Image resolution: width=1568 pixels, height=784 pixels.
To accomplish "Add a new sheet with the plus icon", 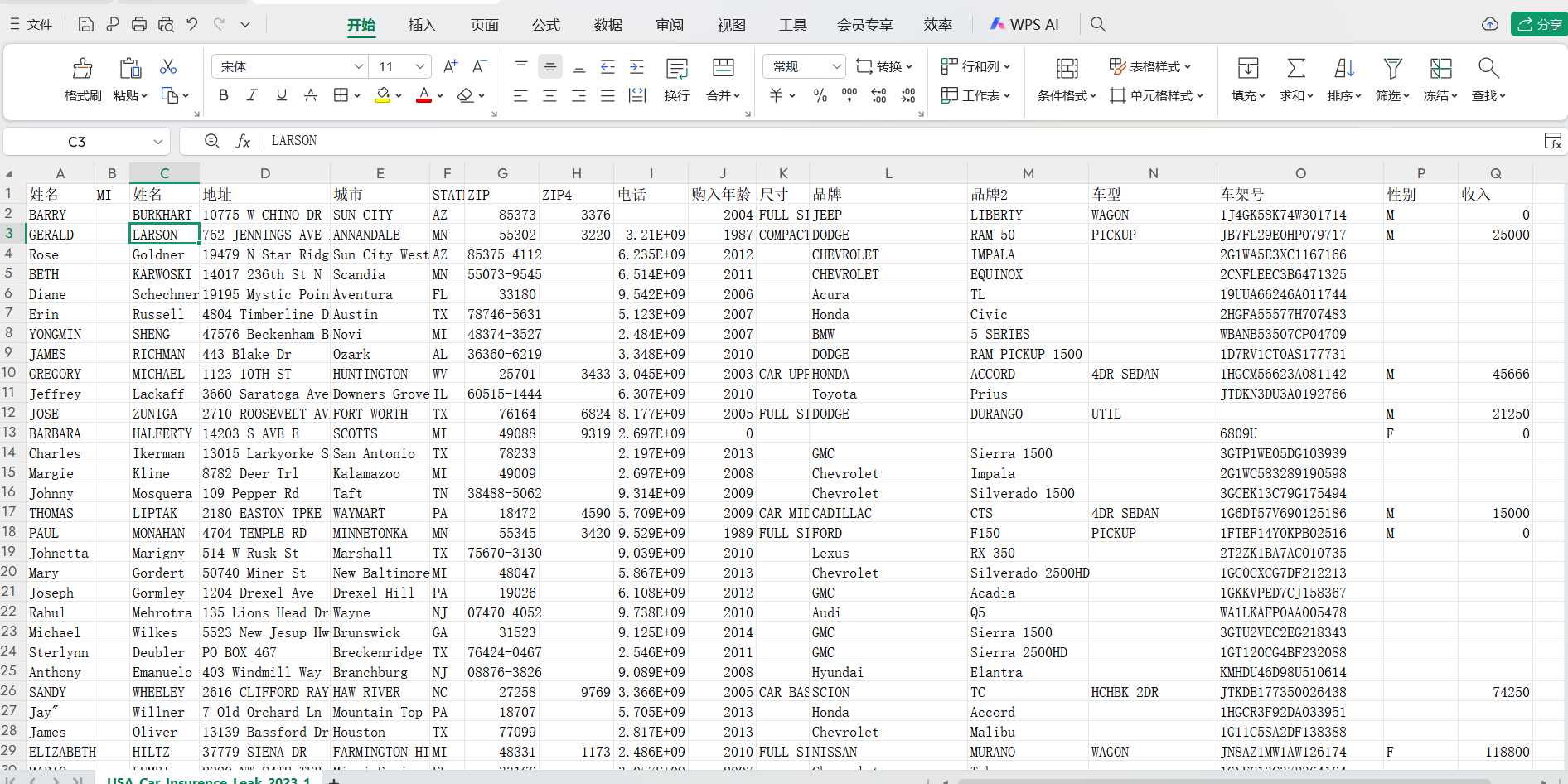I will pyautogui.click(x=334, y=780).
